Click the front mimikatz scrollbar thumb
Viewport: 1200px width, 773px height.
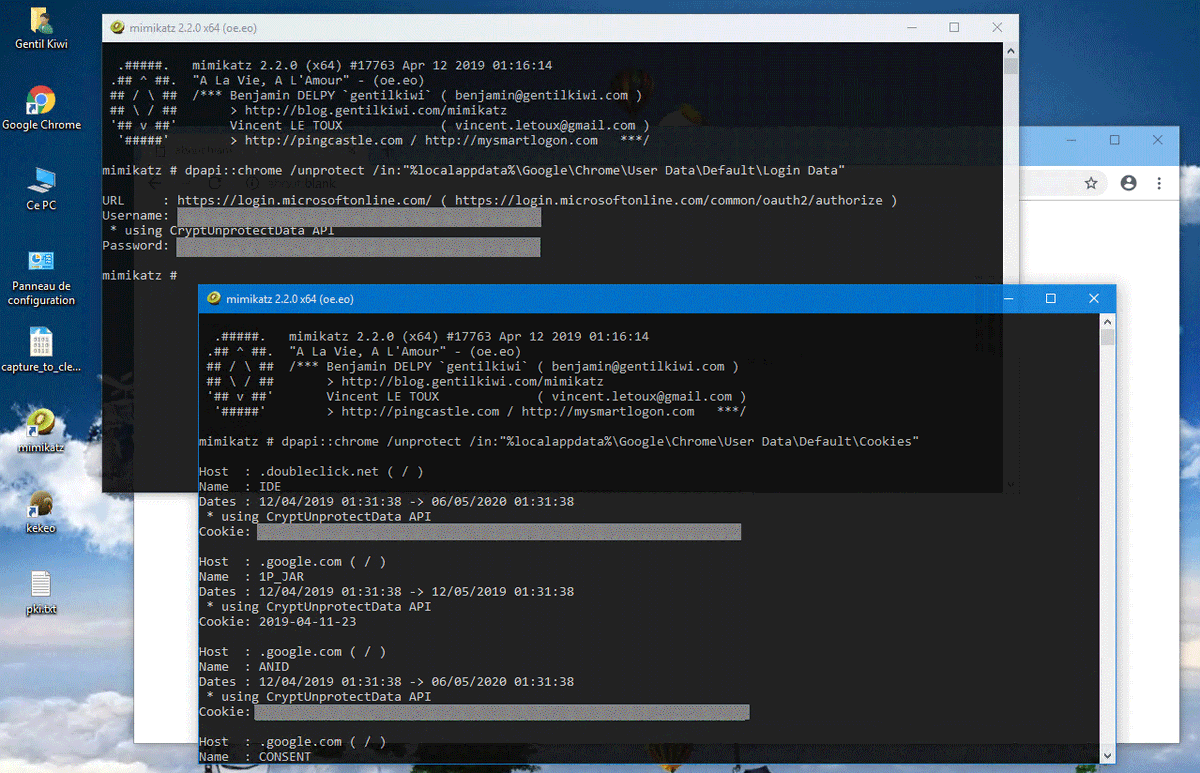click(x=1107, y=337)
